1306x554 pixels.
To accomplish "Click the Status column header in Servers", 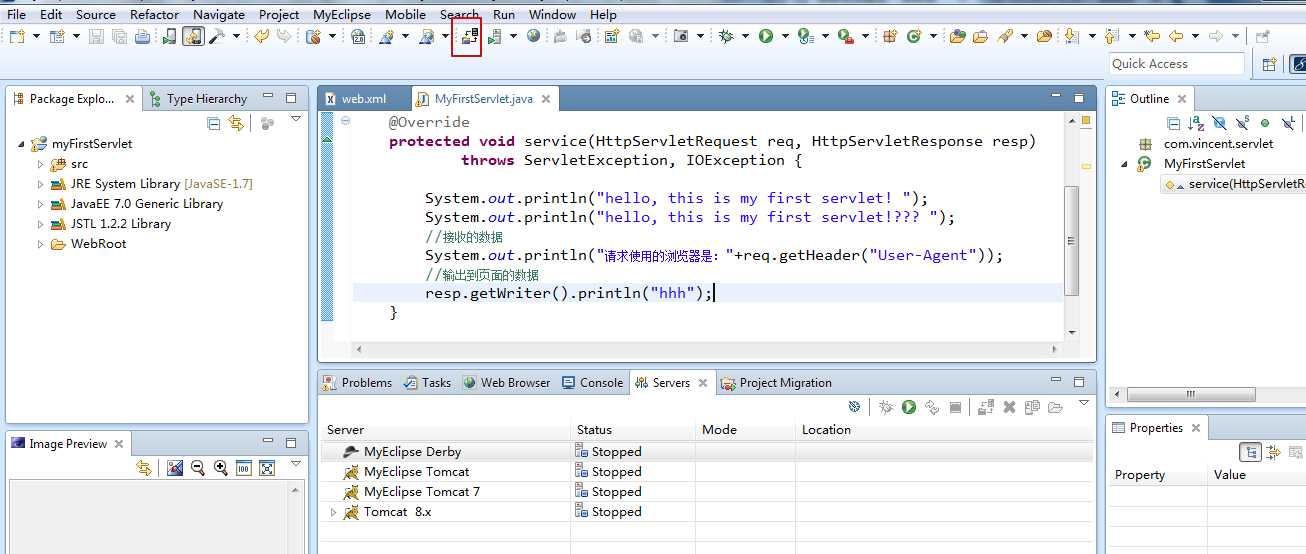I will (x=633, y=430).
